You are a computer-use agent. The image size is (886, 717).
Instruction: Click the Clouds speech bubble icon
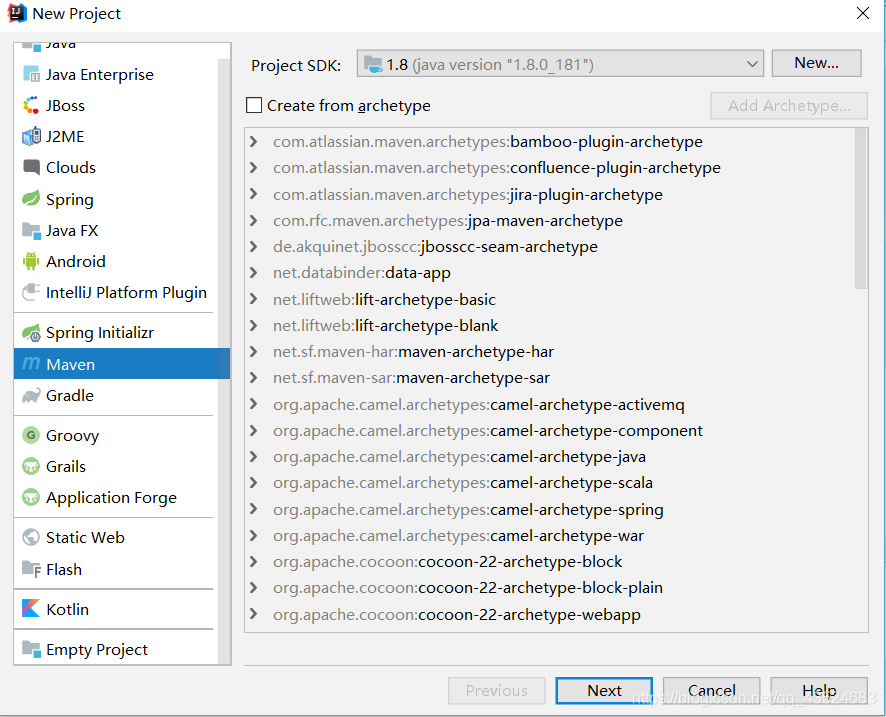tap(31, 167)
